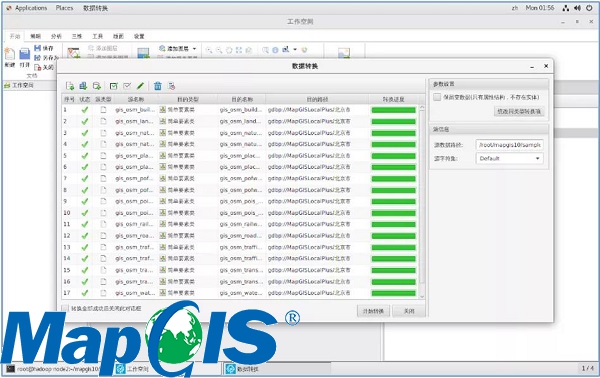
Task: Open destination type cell in row 17
Action: pyautogui.click(x=188, y=293)
